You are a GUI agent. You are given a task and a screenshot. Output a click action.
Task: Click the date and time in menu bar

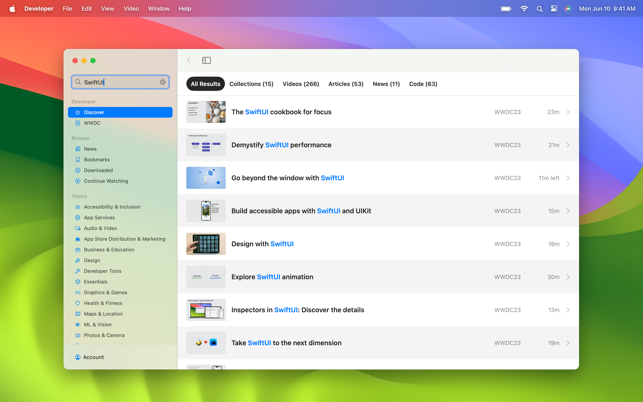coord(607,9)
